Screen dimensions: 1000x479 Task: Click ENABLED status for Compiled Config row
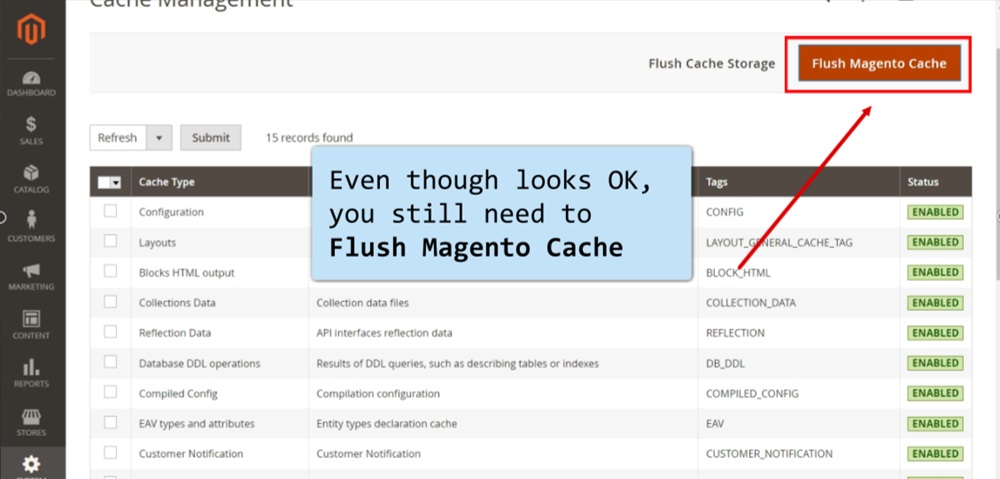pos(935,393)
